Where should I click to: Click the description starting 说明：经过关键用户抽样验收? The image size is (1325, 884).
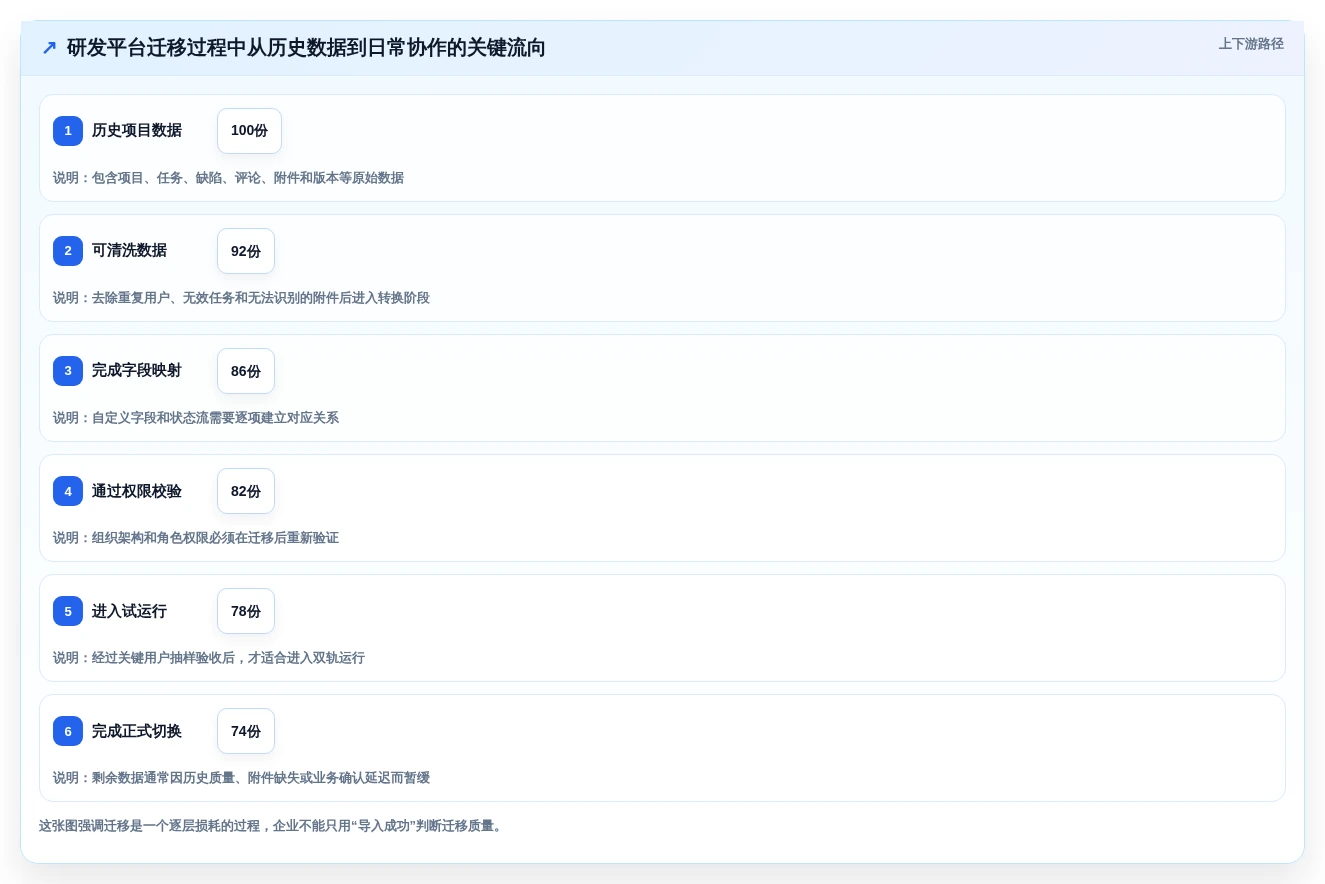[209, 658]
